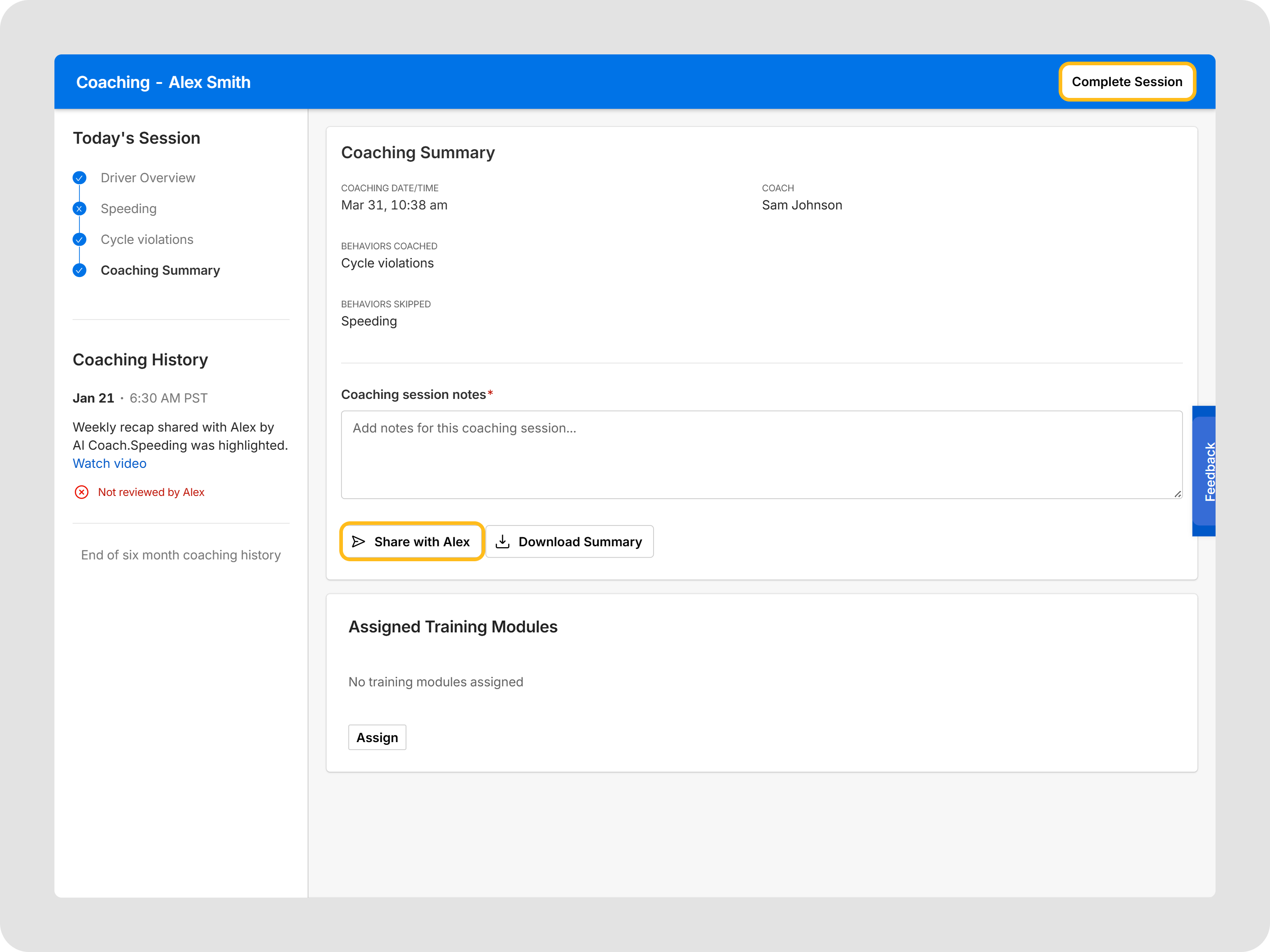Image resolution: width=1270 pixels, height=952 pixels.
Task: Open the Feedback side tab
Action: coord(1204,471)
